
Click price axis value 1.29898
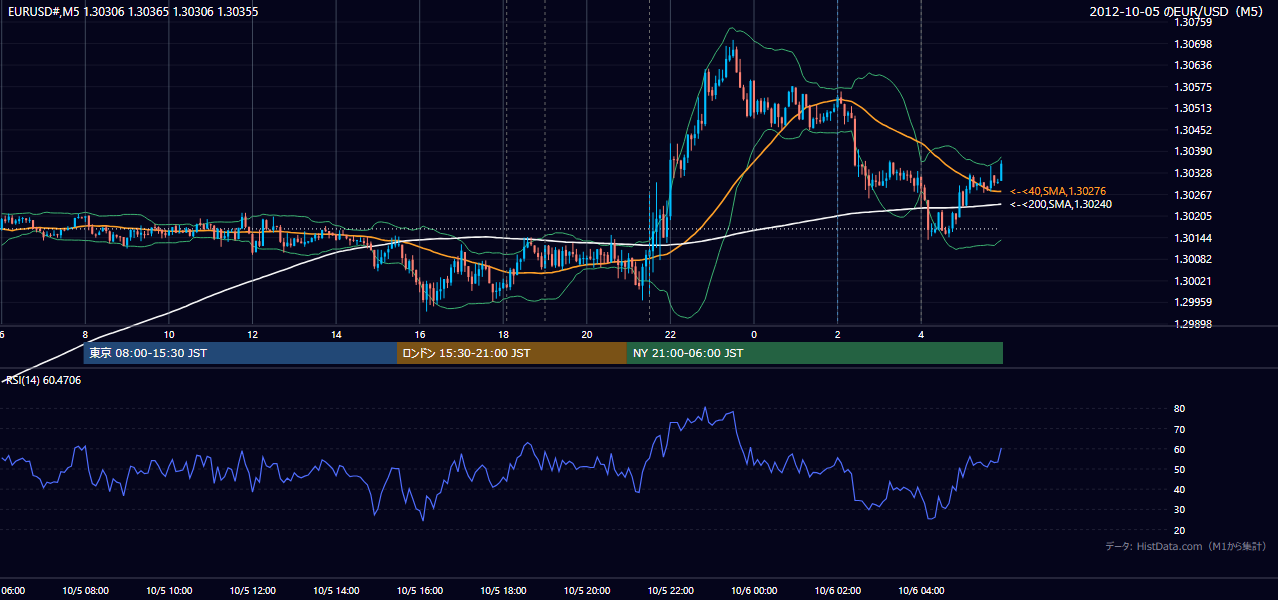click(x=1193, y=324)
